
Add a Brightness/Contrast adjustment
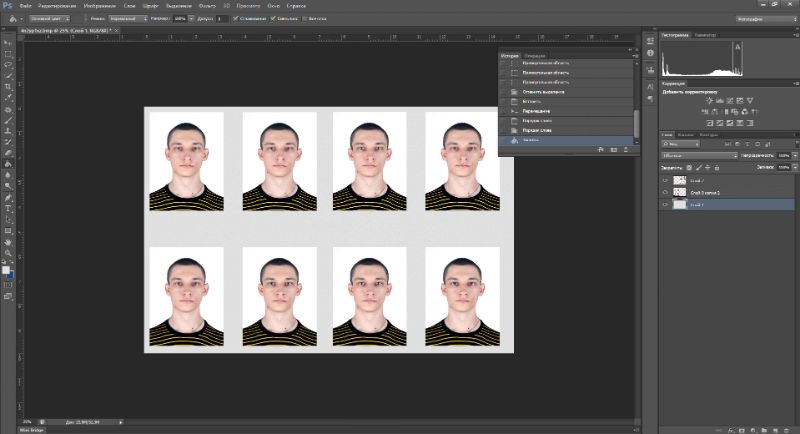tap(709, 100)
